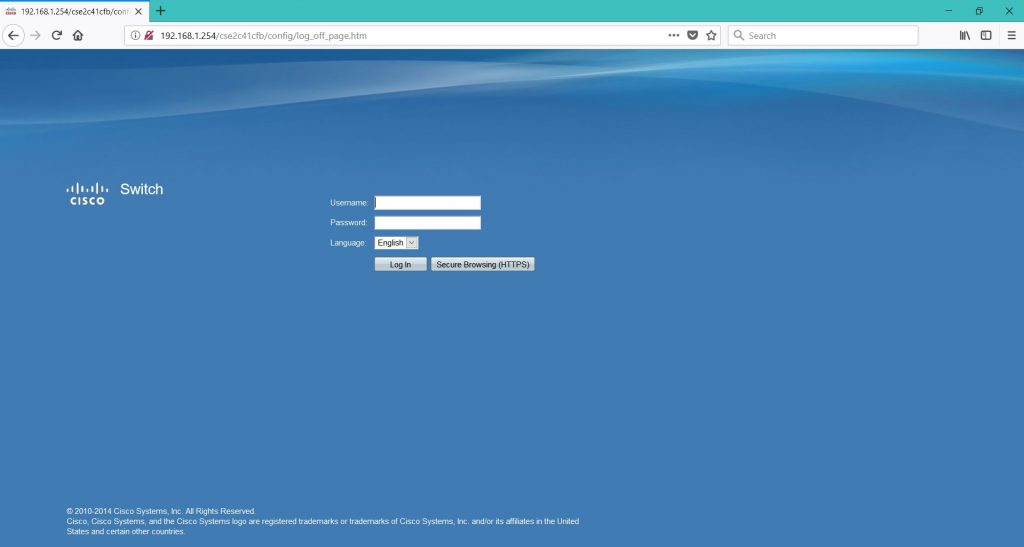
Task: Click Secure Browsing (HTTPS) button
Action: click(483, 264)
